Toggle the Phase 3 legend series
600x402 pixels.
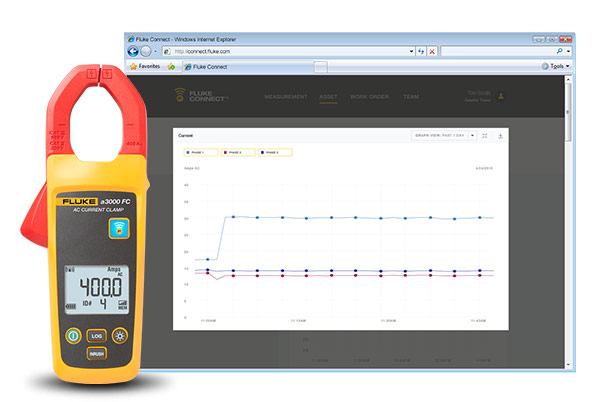275,152
